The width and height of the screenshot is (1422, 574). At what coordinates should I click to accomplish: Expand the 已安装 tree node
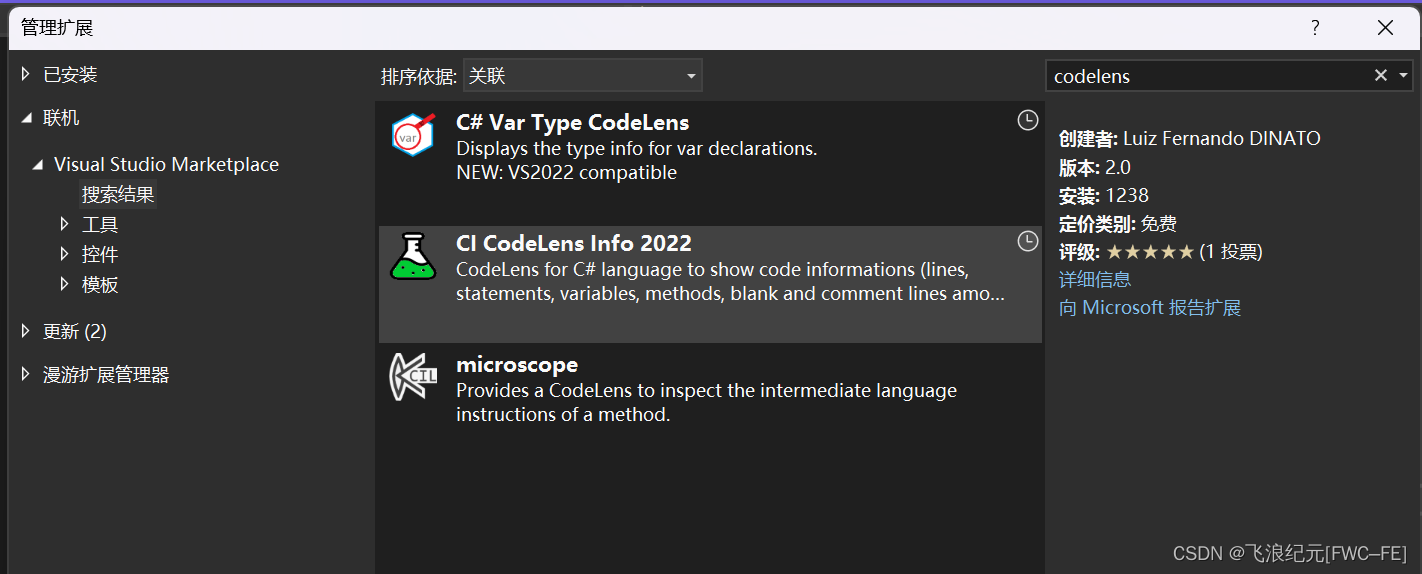click(x=27, y=74)
